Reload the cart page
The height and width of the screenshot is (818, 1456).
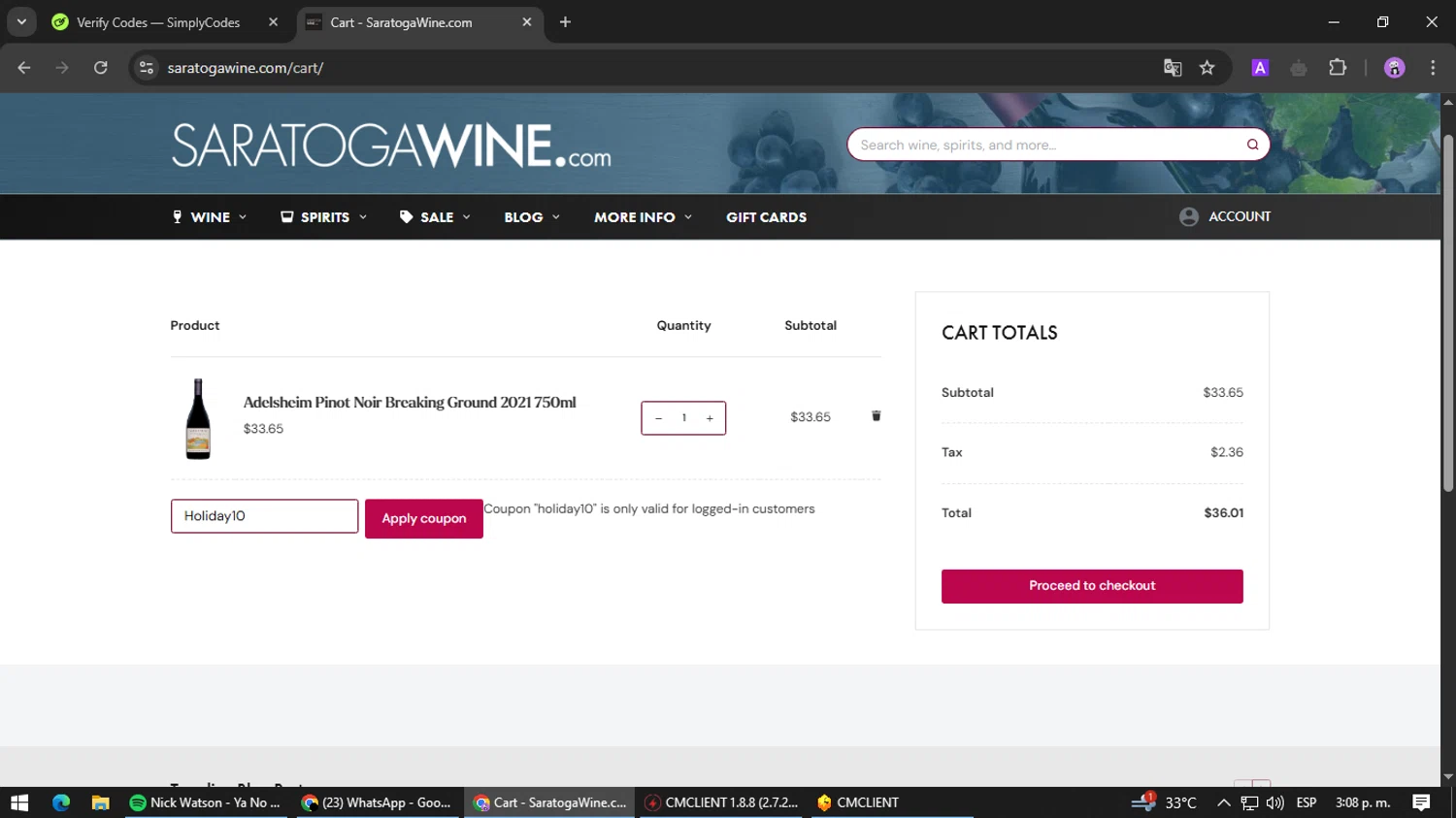pos(101,68)
